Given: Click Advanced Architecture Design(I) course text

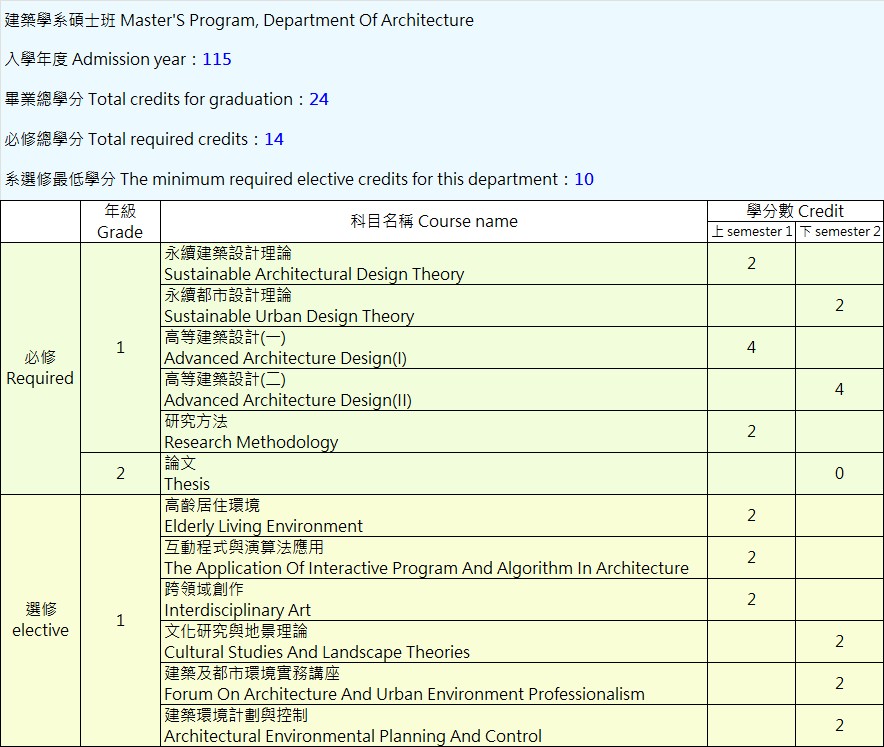Looking at the screenshot, I should pyautogui.click(x=285, y=358).
